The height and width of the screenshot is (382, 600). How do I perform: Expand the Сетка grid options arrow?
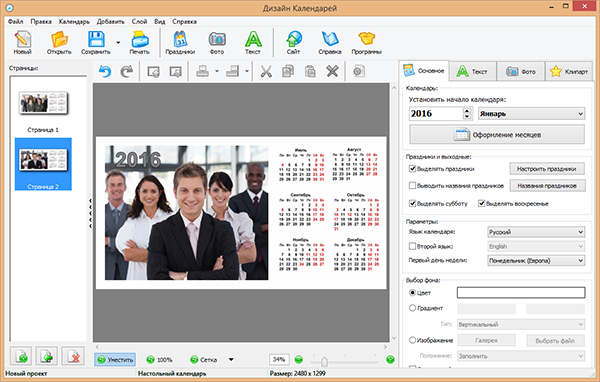231,359
